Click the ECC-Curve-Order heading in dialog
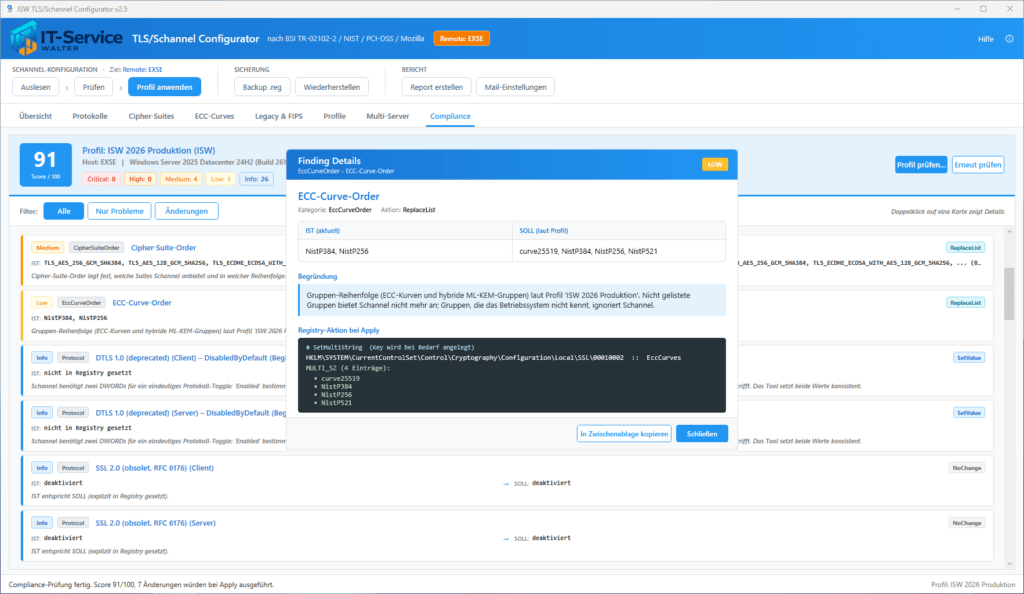 338,196
